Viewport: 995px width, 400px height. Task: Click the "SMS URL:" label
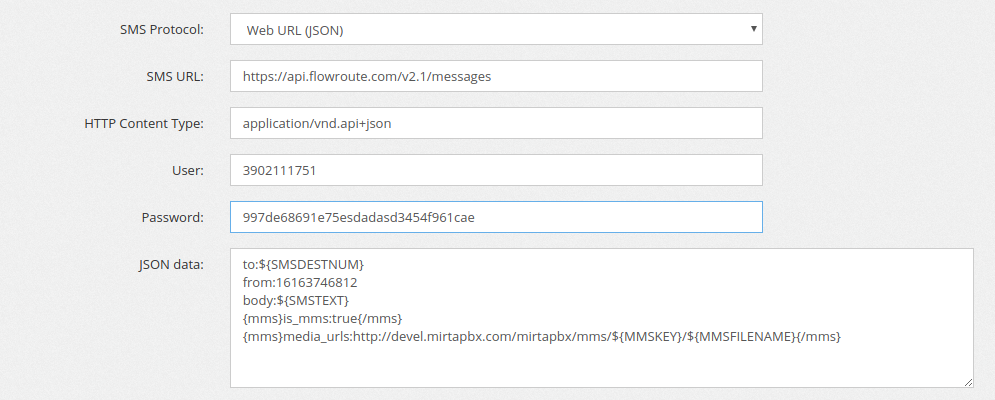tap(174, 76)
